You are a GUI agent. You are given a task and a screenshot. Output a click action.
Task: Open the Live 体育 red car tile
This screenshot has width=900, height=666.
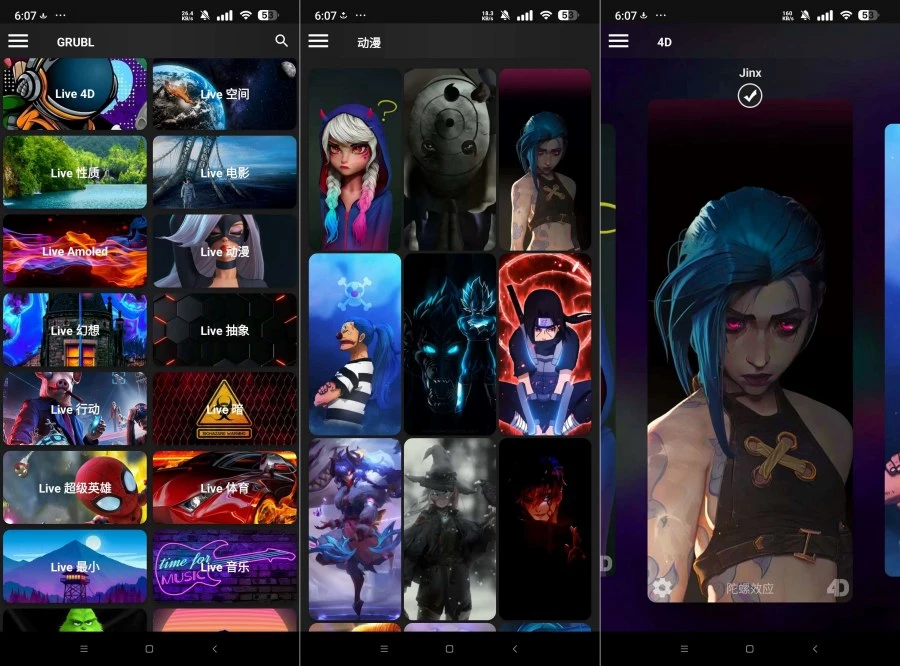tap(225, 488)
